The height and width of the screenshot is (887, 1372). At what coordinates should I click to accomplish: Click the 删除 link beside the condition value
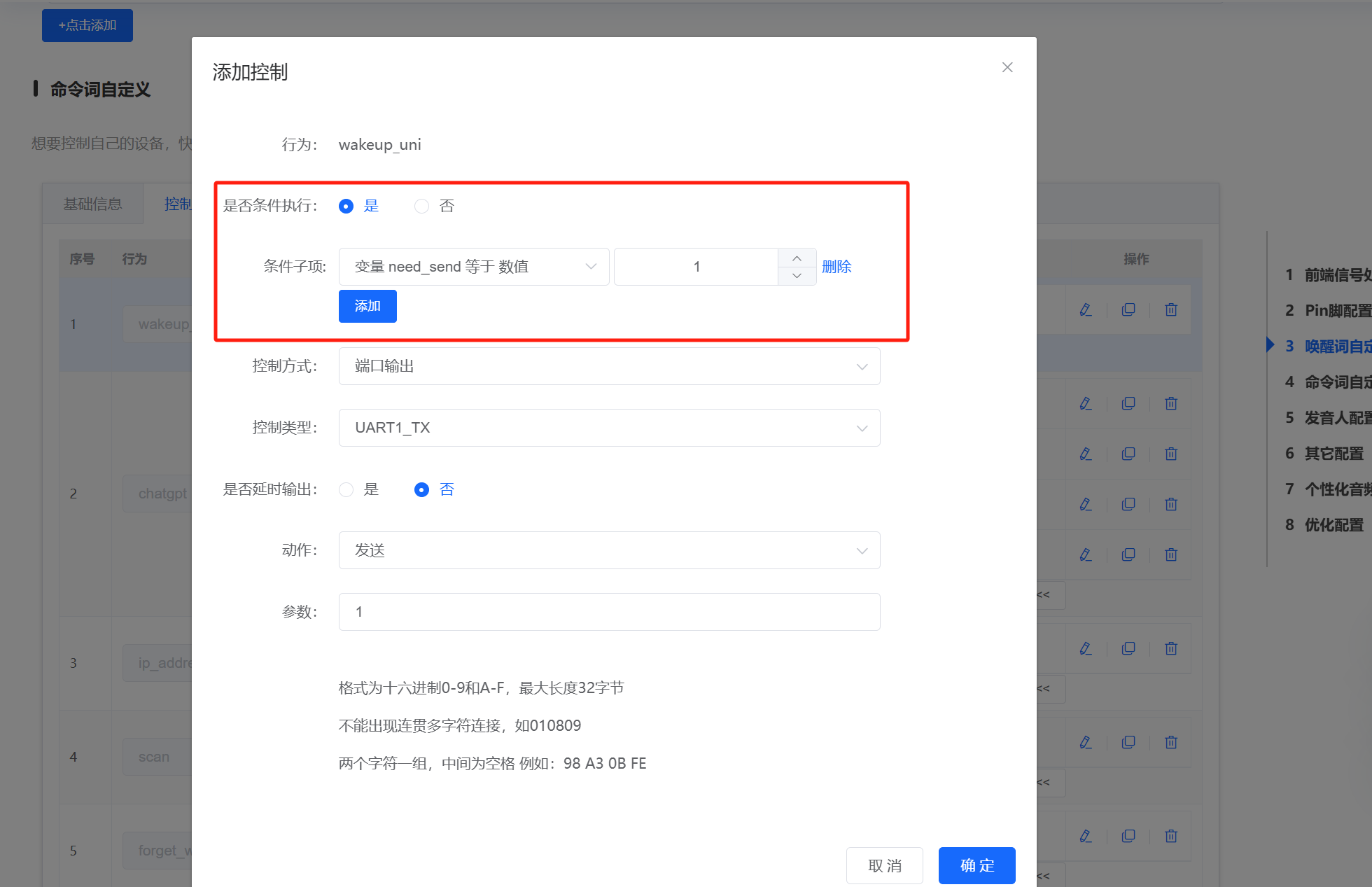[x=836, y=267]
